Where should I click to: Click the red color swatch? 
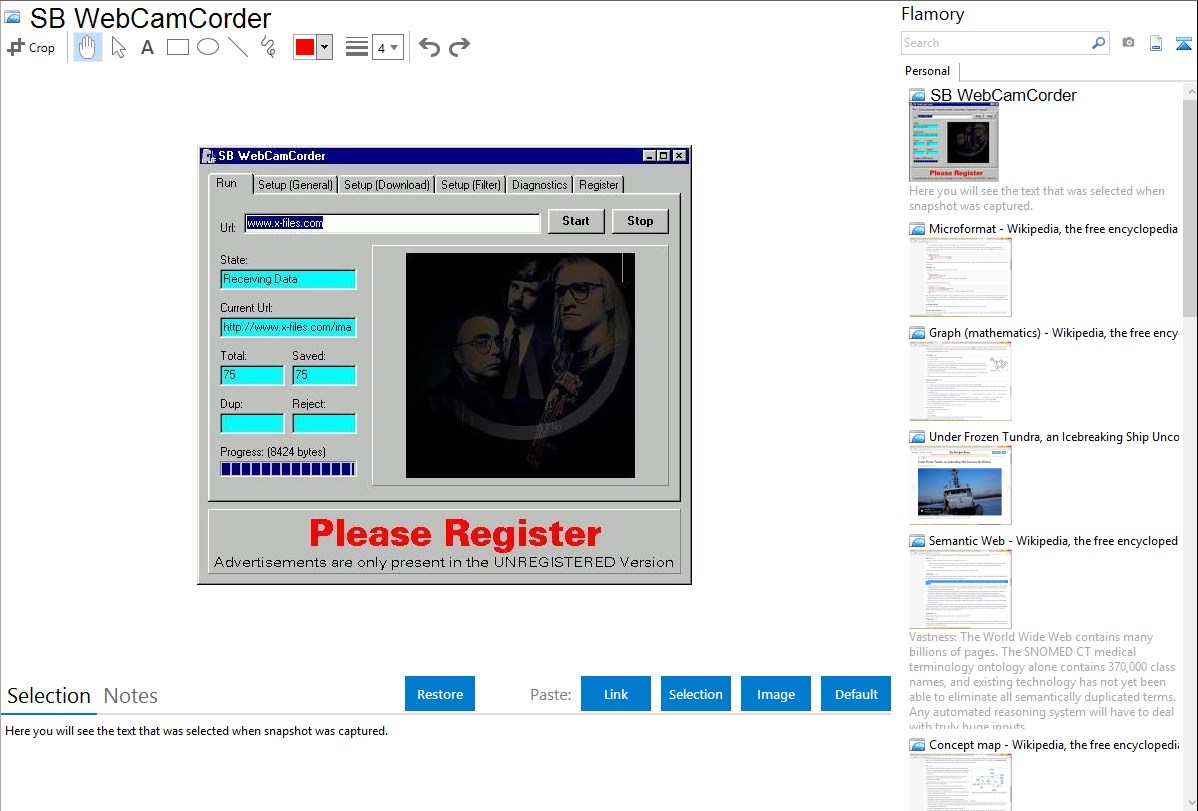[x=305, y=47]
